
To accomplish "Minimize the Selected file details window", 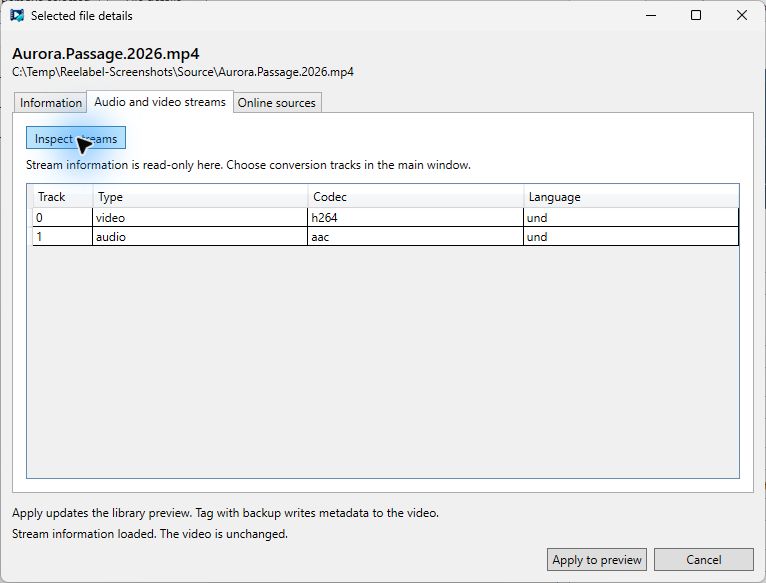I will [651, 16].
